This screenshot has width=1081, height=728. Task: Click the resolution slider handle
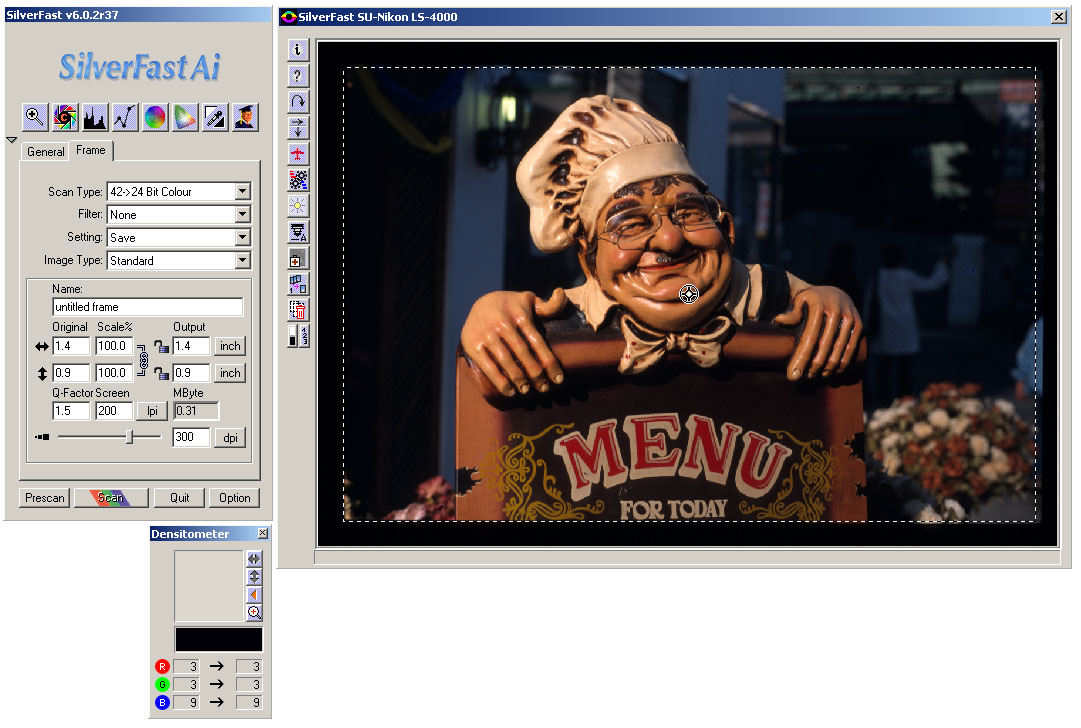point(129,437)
